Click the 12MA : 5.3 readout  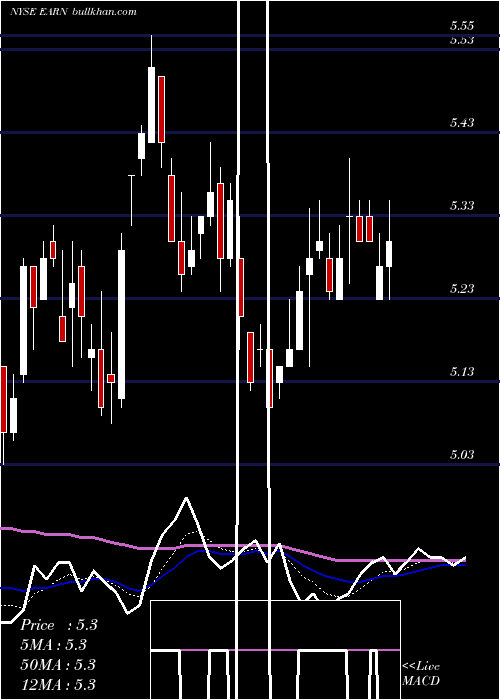pyautogui.click(x=58, y=684)
